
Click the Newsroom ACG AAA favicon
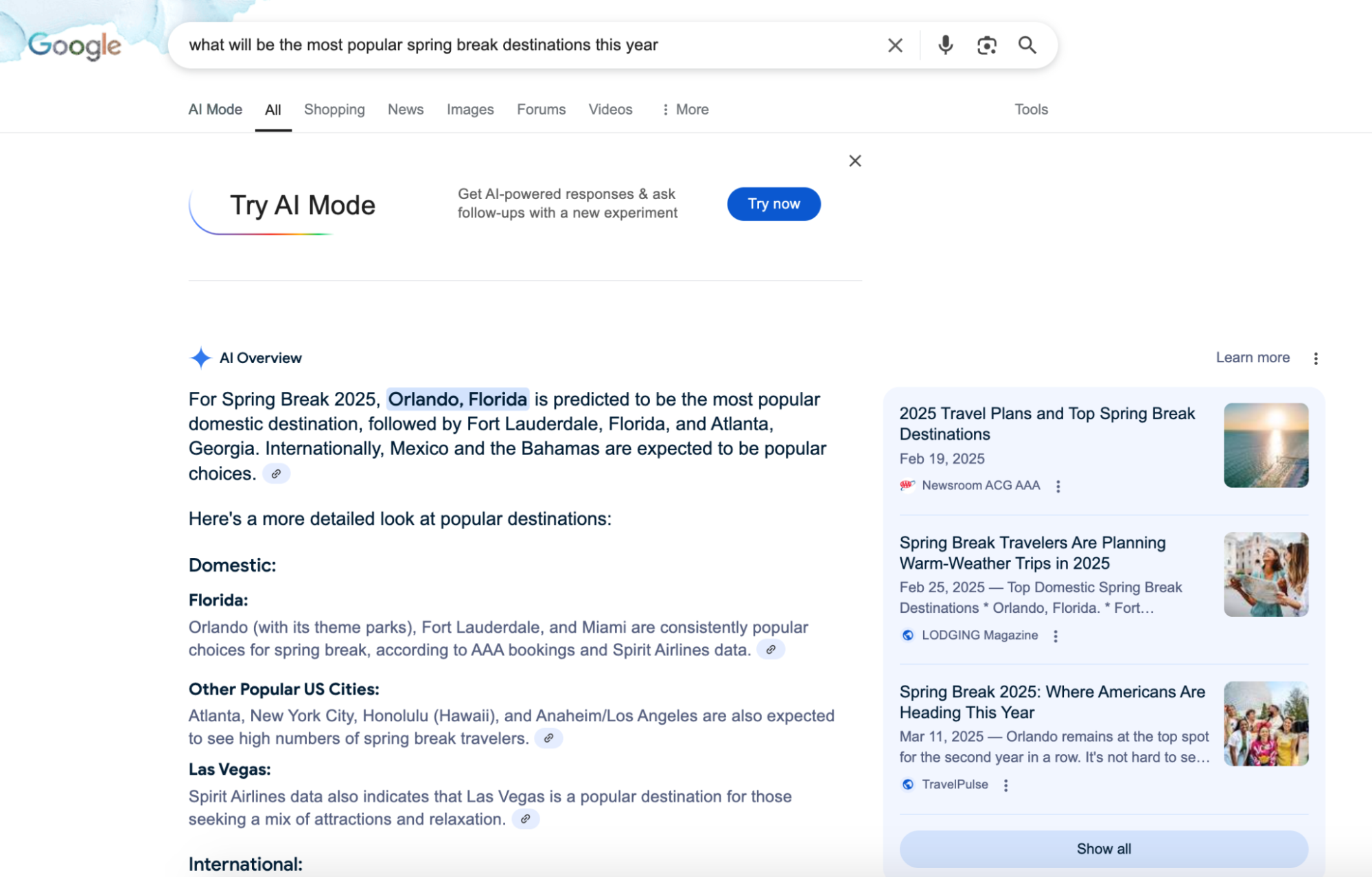click(907, 485)
